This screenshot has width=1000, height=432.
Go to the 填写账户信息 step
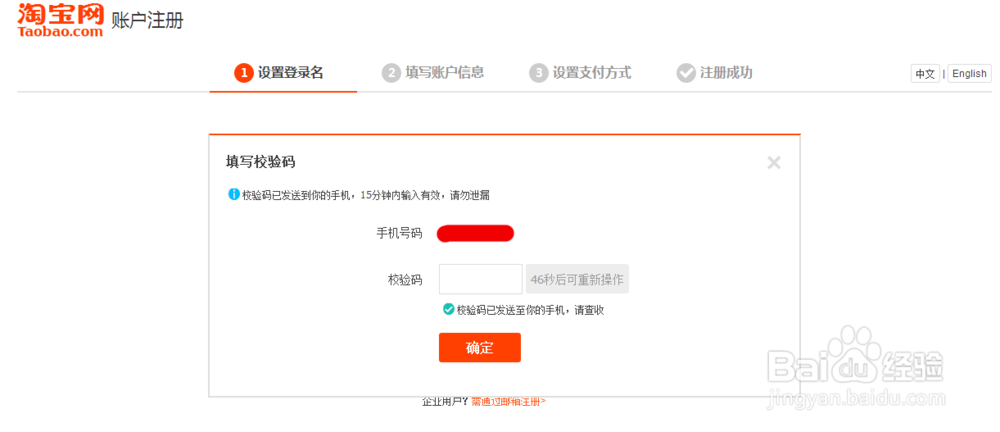point(444,72)
